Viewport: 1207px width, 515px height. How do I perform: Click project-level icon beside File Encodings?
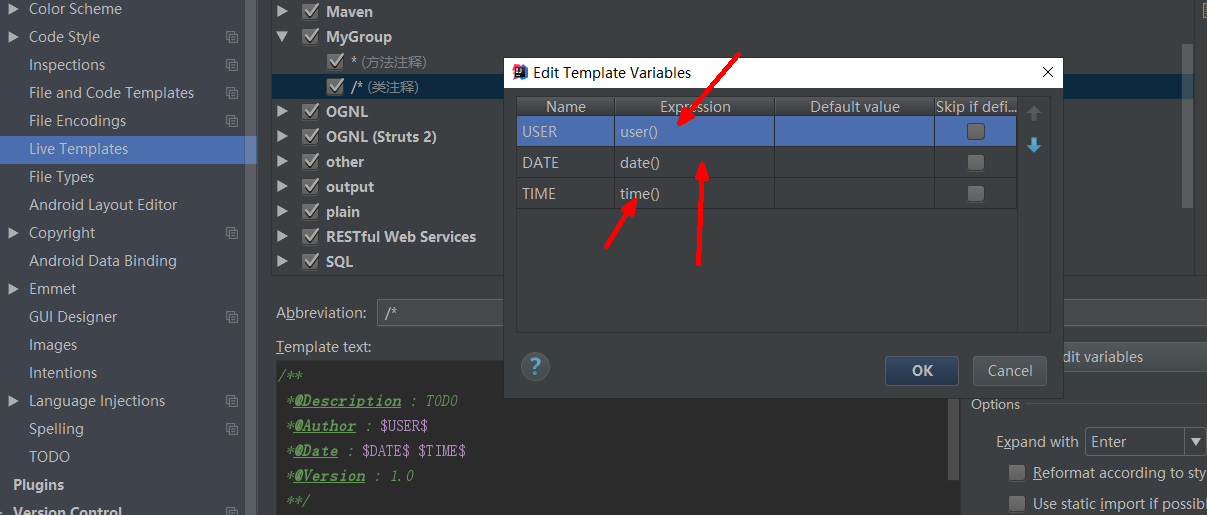232,121
